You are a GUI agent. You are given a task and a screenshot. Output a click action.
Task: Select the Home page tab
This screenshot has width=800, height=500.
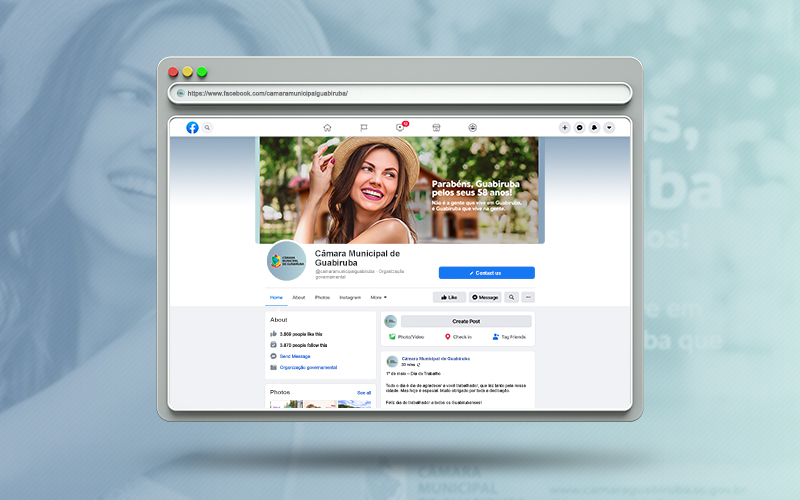(276, 297)
